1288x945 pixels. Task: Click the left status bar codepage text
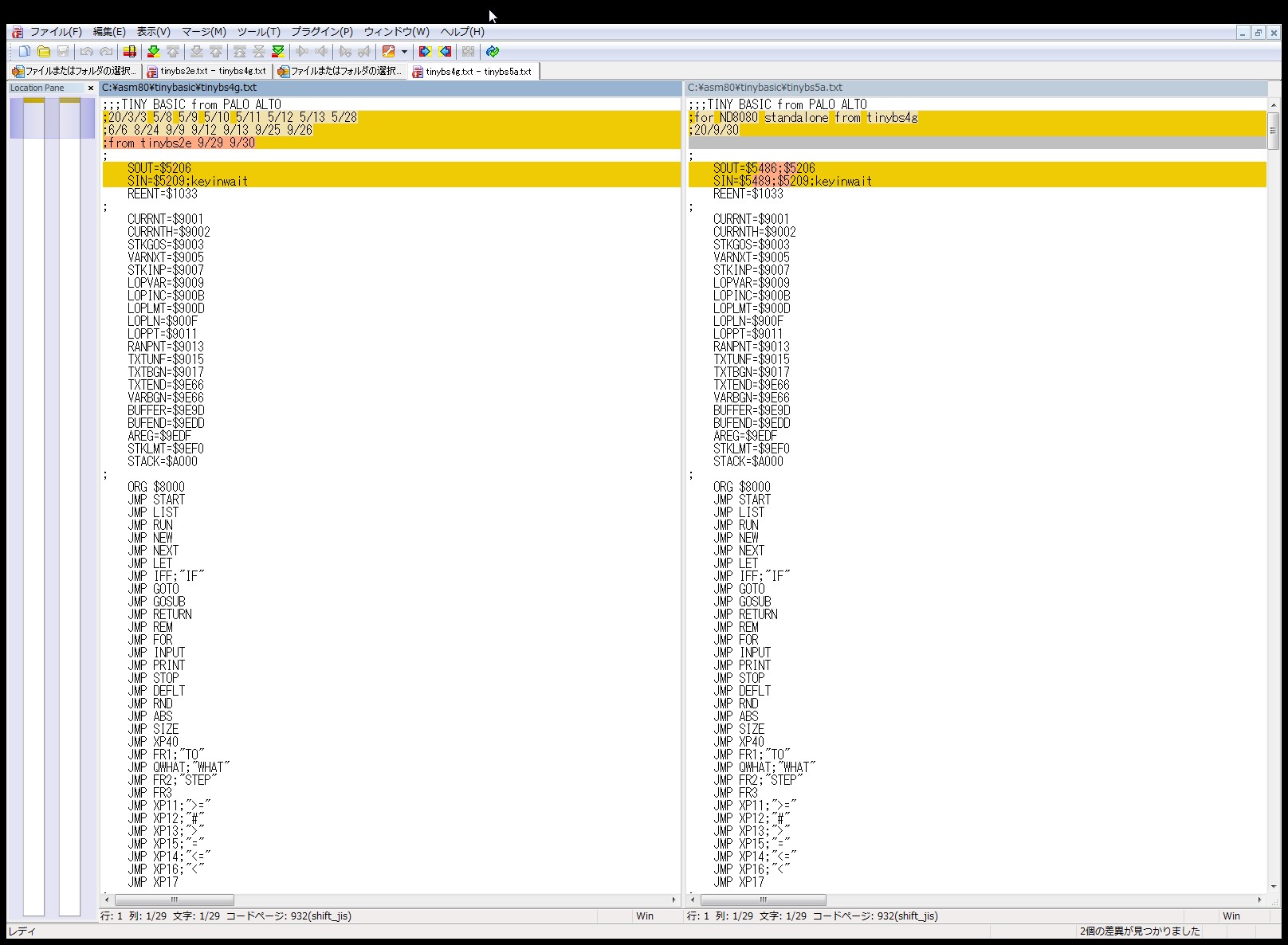288,916
